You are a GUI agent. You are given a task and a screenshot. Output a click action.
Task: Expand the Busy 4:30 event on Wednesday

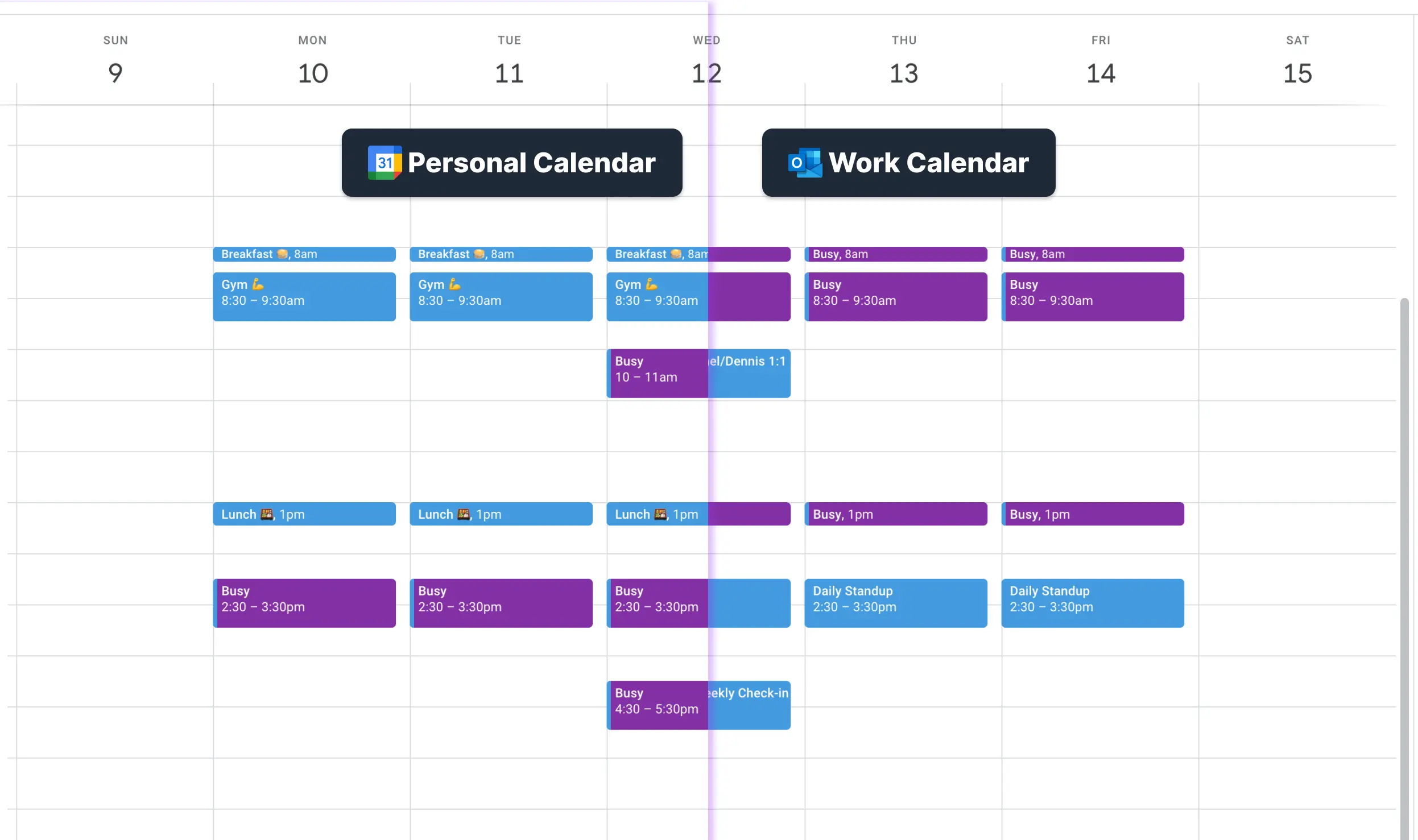pyautogui.click(x=652, y=701)
